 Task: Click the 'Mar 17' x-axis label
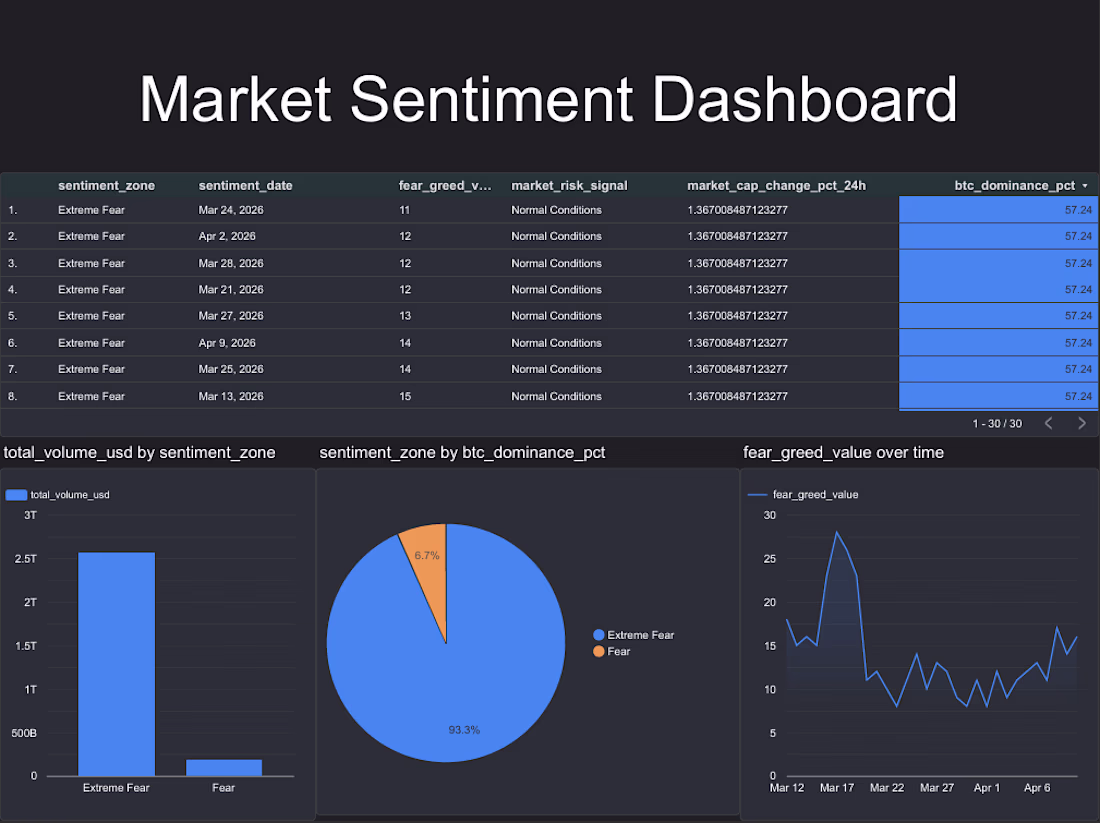837,788
